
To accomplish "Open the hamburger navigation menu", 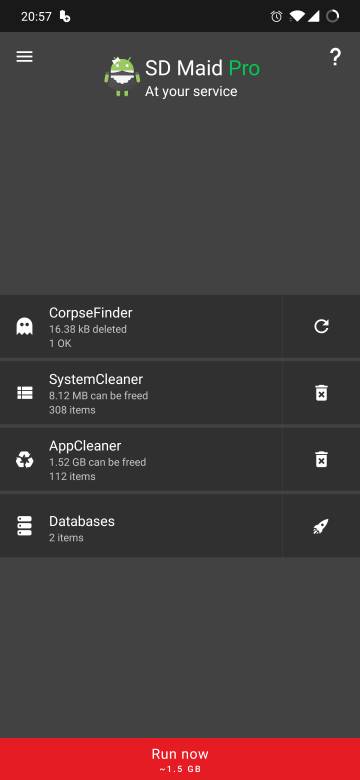I will coord(24,57).
